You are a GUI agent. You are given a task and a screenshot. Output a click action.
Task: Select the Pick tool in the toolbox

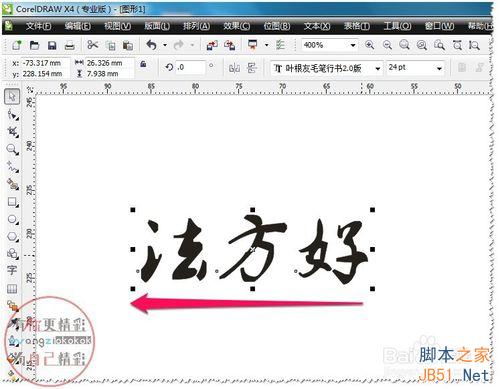12,97
